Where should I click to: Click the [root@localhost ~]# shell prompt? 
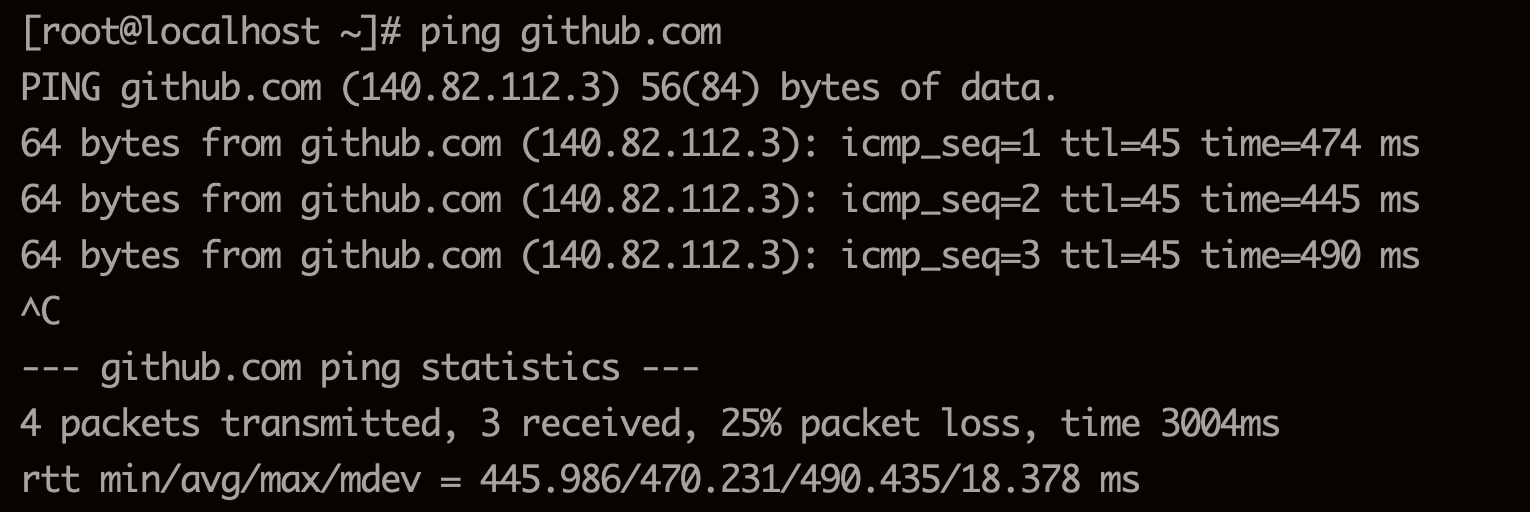pos(210,32)
